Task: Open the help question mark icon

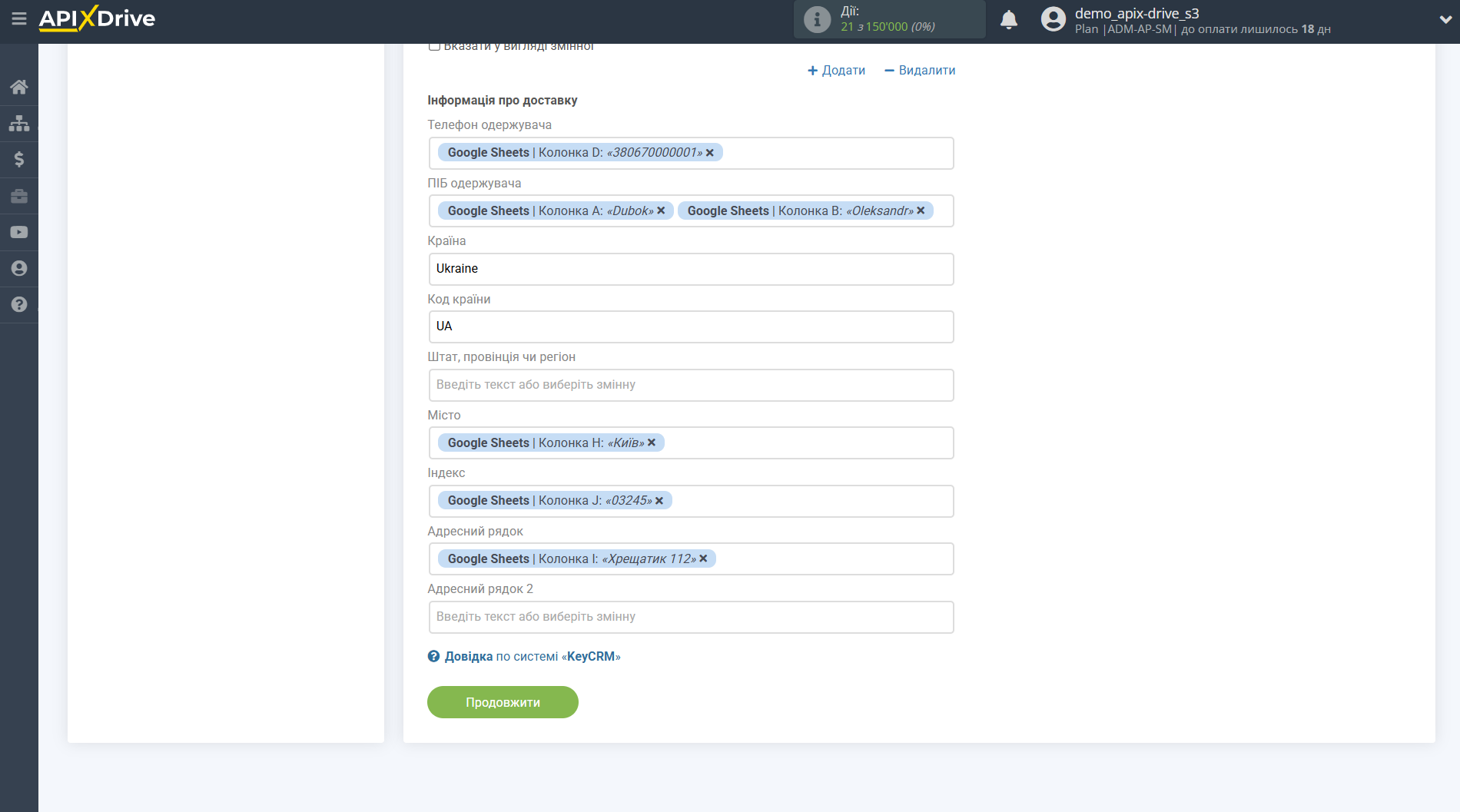Action: [x=19, y=304]
